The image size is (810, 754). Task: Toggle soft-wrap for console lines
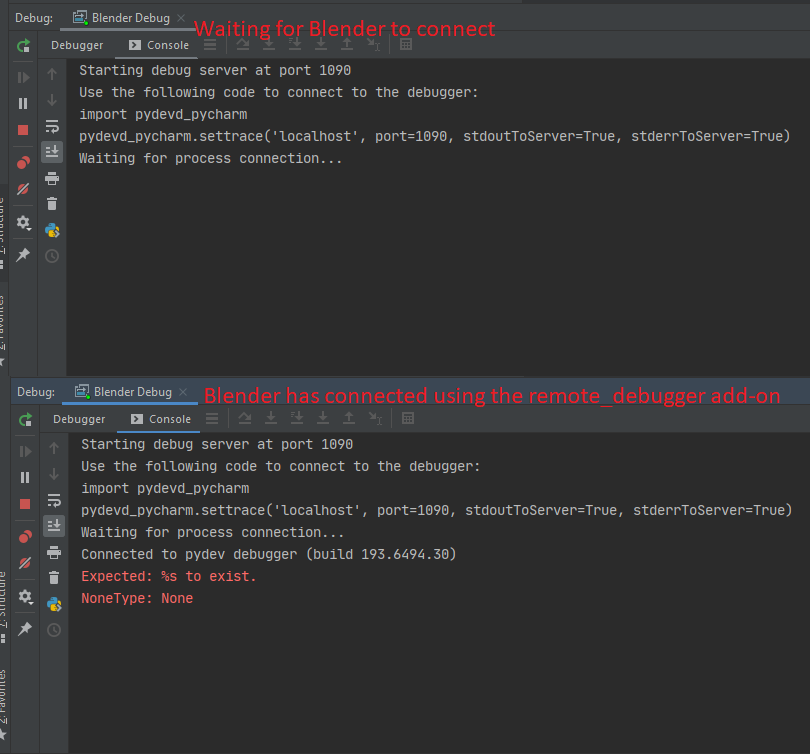[x=52, y=128]
